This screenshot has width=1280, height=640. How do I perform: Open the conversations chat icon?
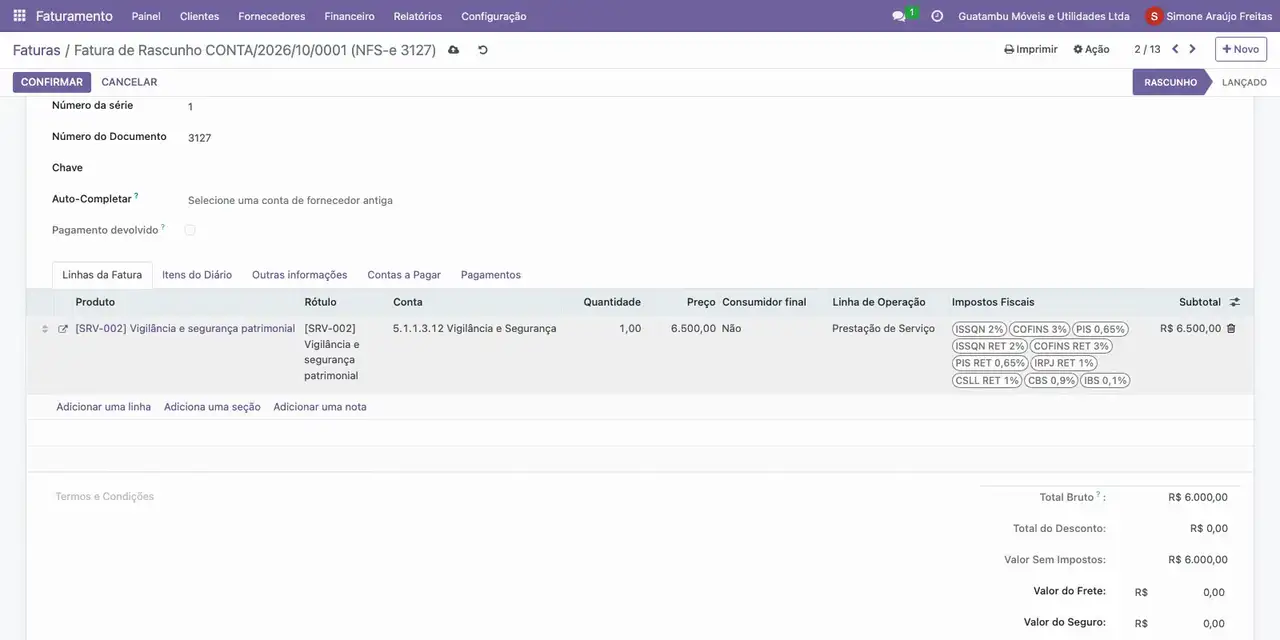898,16
